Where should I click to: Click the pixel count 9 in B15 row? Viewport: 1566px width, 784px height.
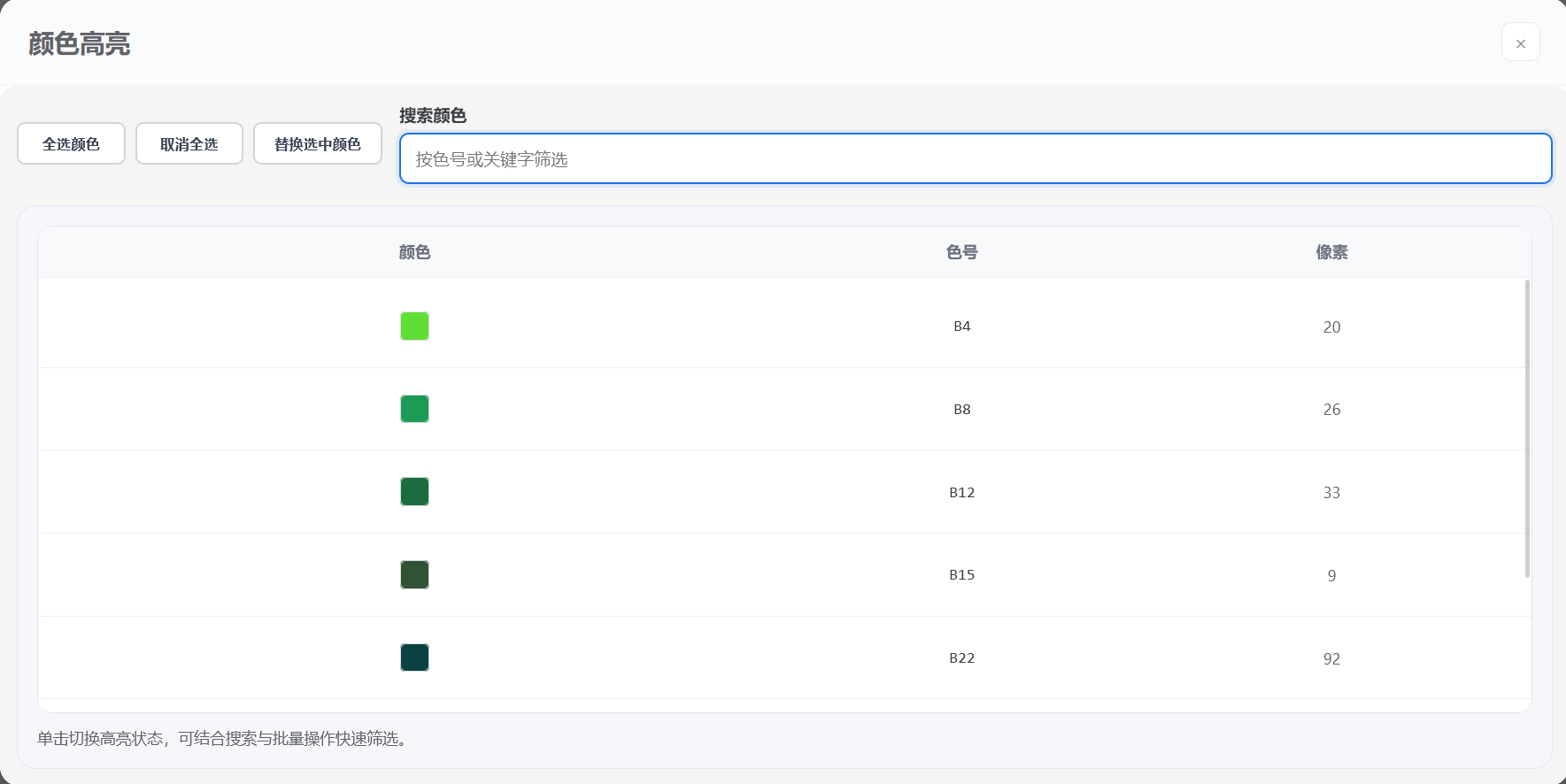point(1331,576)
